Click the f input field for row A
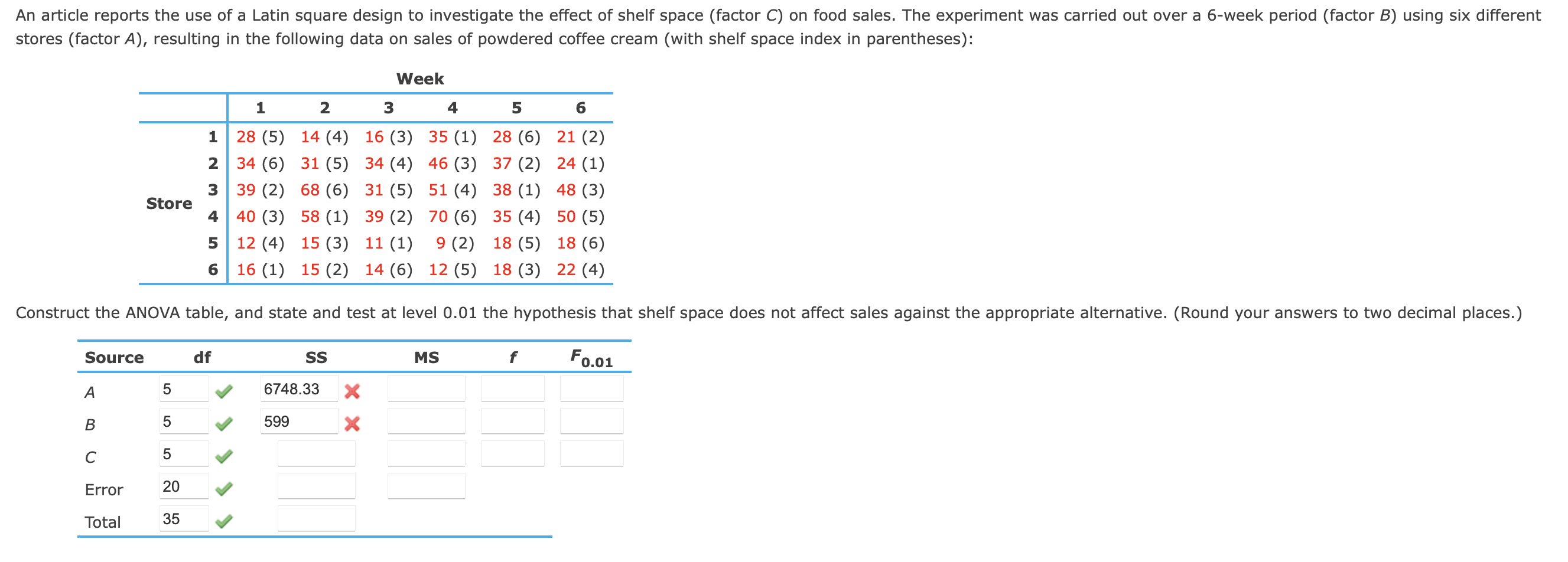 [x=511, y=388]
